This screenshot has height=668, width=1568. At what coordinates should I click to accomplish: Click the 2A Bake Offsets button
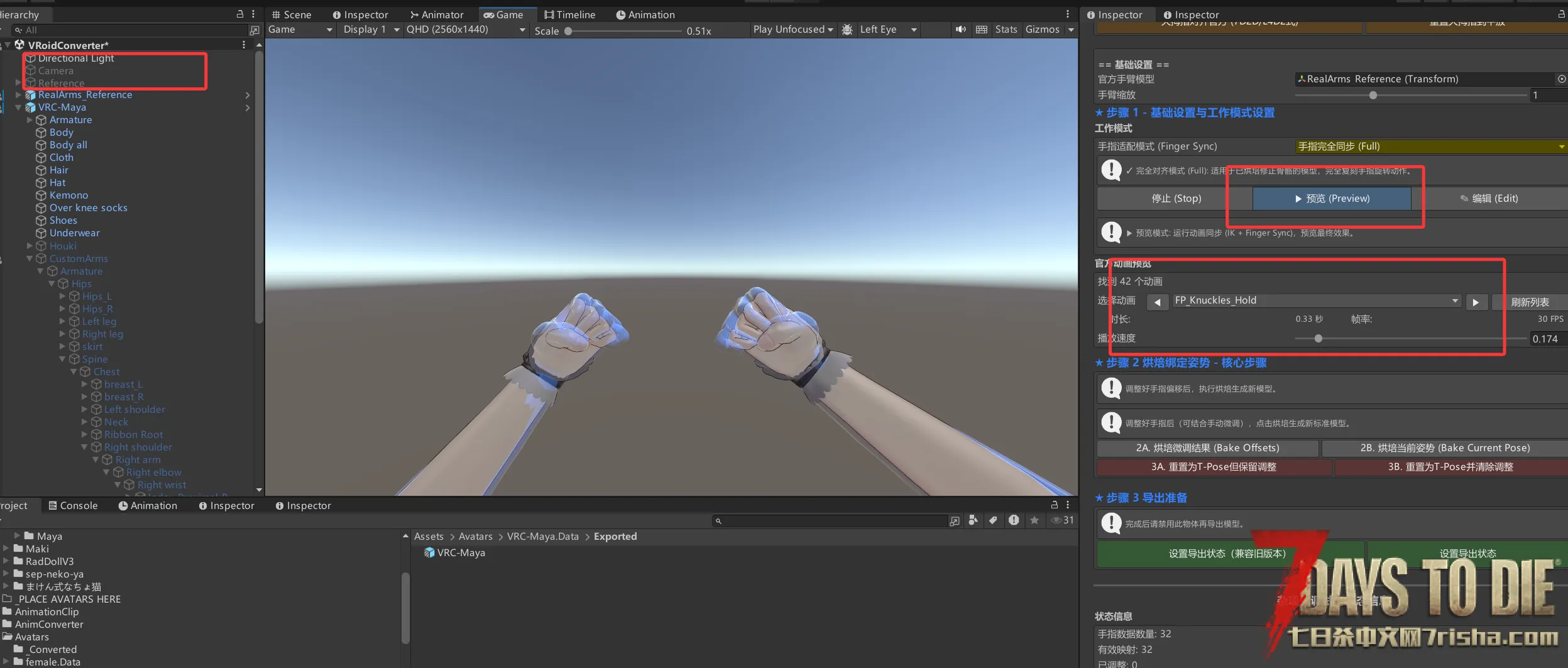[x=1207, y=448]
